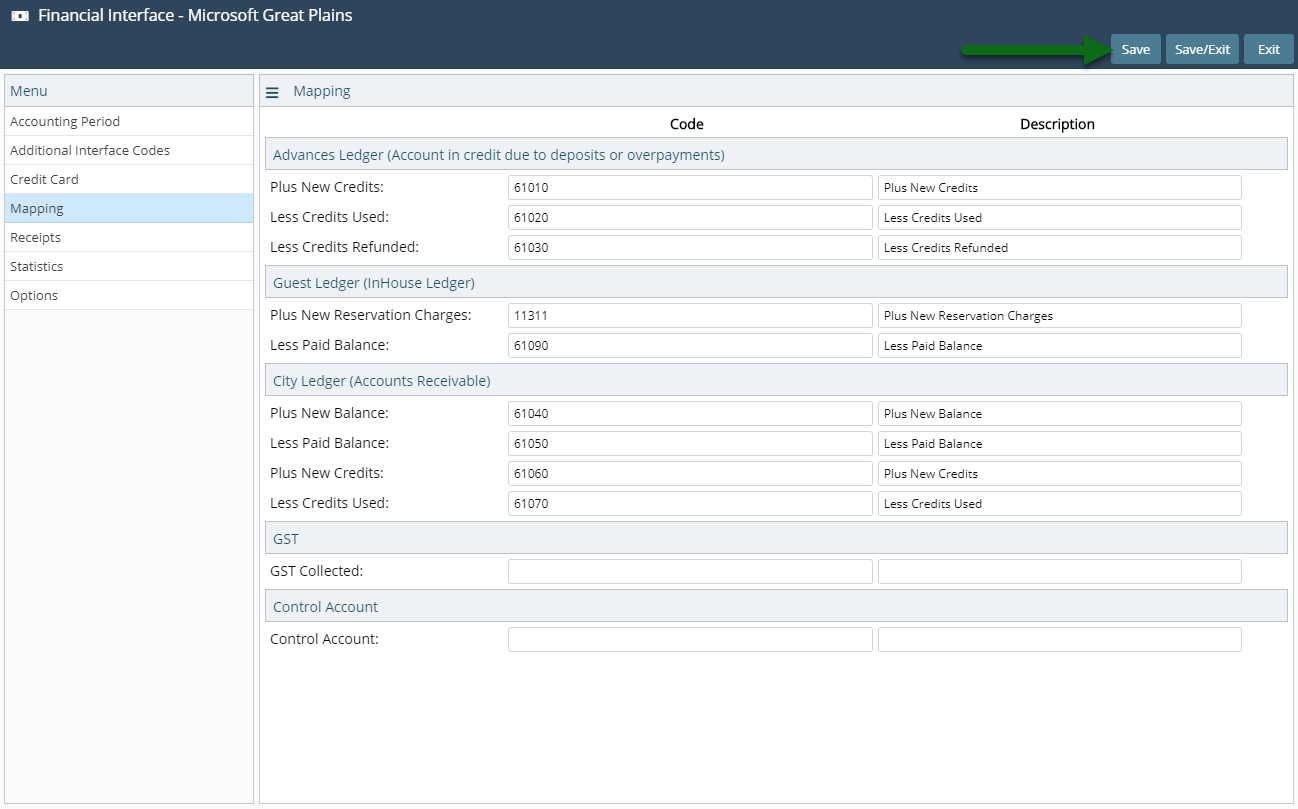
Task: Click City Ledger Less Paid Balance code 61050
Action: pyautogui.click(x=690, y=443)
